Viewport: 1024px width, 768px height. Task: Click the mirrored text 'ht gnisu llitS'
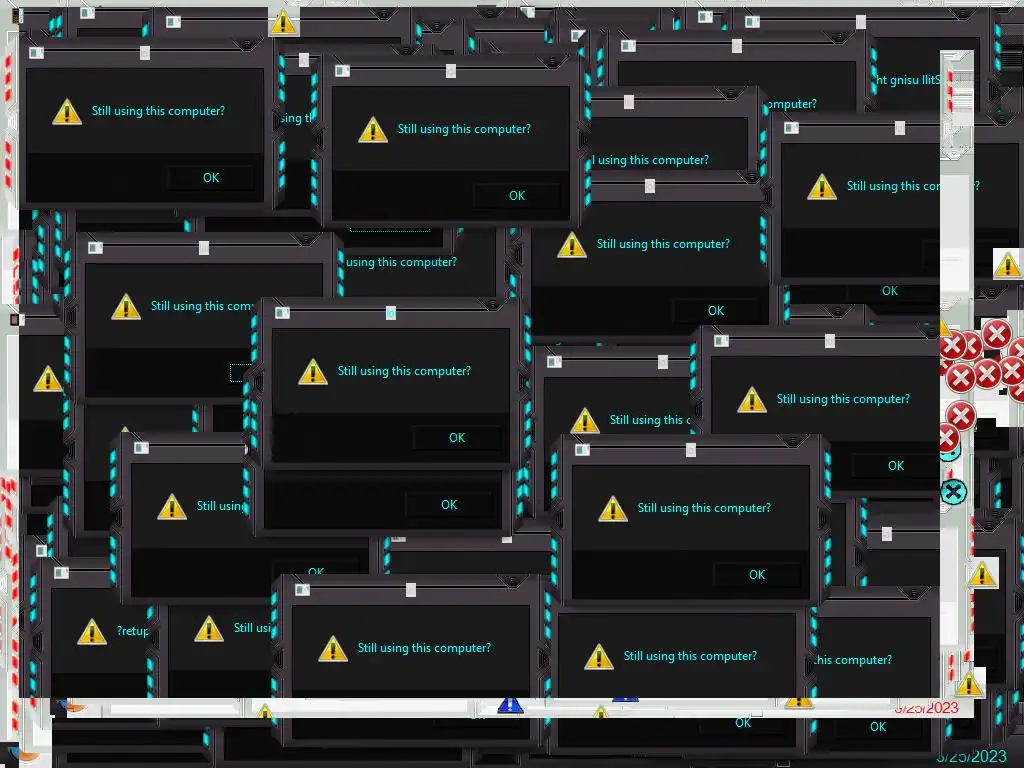[908, 80]
